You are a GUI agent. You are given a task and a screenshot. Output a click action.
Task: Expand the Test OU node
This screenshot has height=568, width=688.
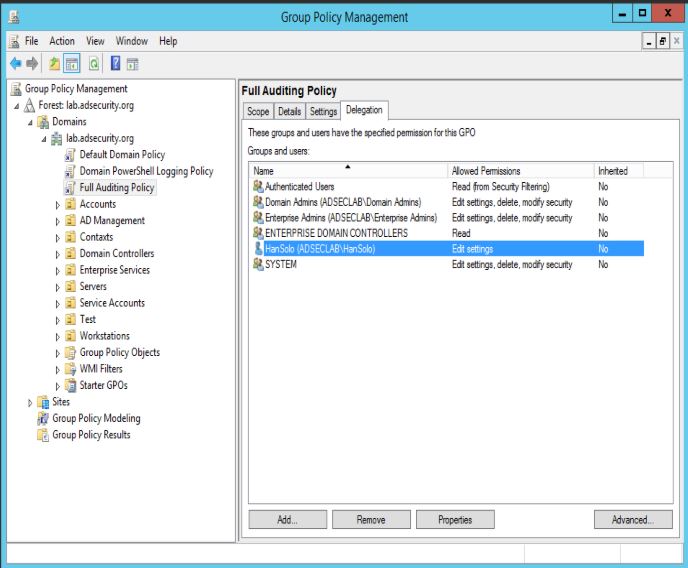[x=57, y=321]
